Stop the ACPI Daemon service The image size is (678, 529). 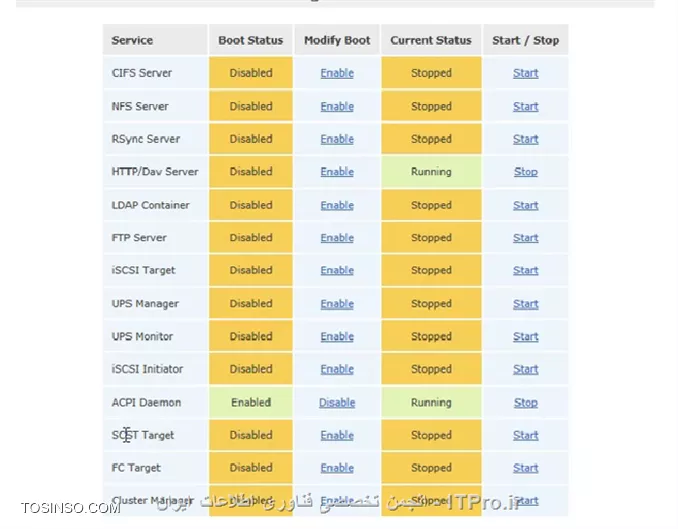[x=525, y=403]
